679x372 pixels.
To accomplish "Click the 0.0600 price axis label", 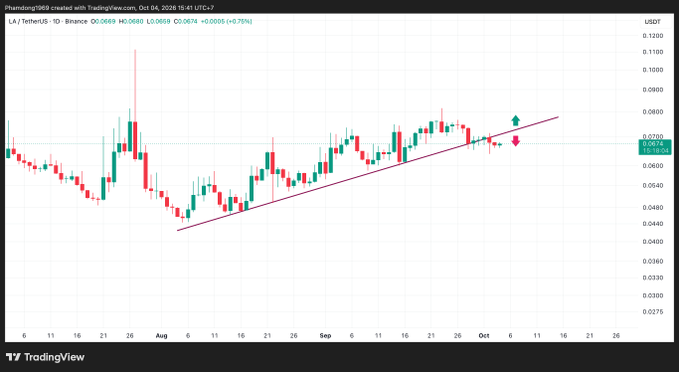I will [653, 165].
